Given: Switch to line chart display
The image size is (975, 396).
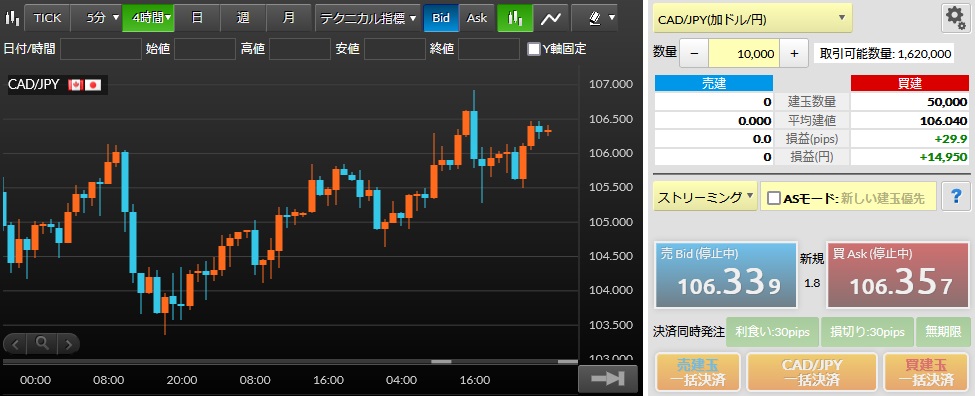Looking at the screenshot, I should (x=551, y=18).
